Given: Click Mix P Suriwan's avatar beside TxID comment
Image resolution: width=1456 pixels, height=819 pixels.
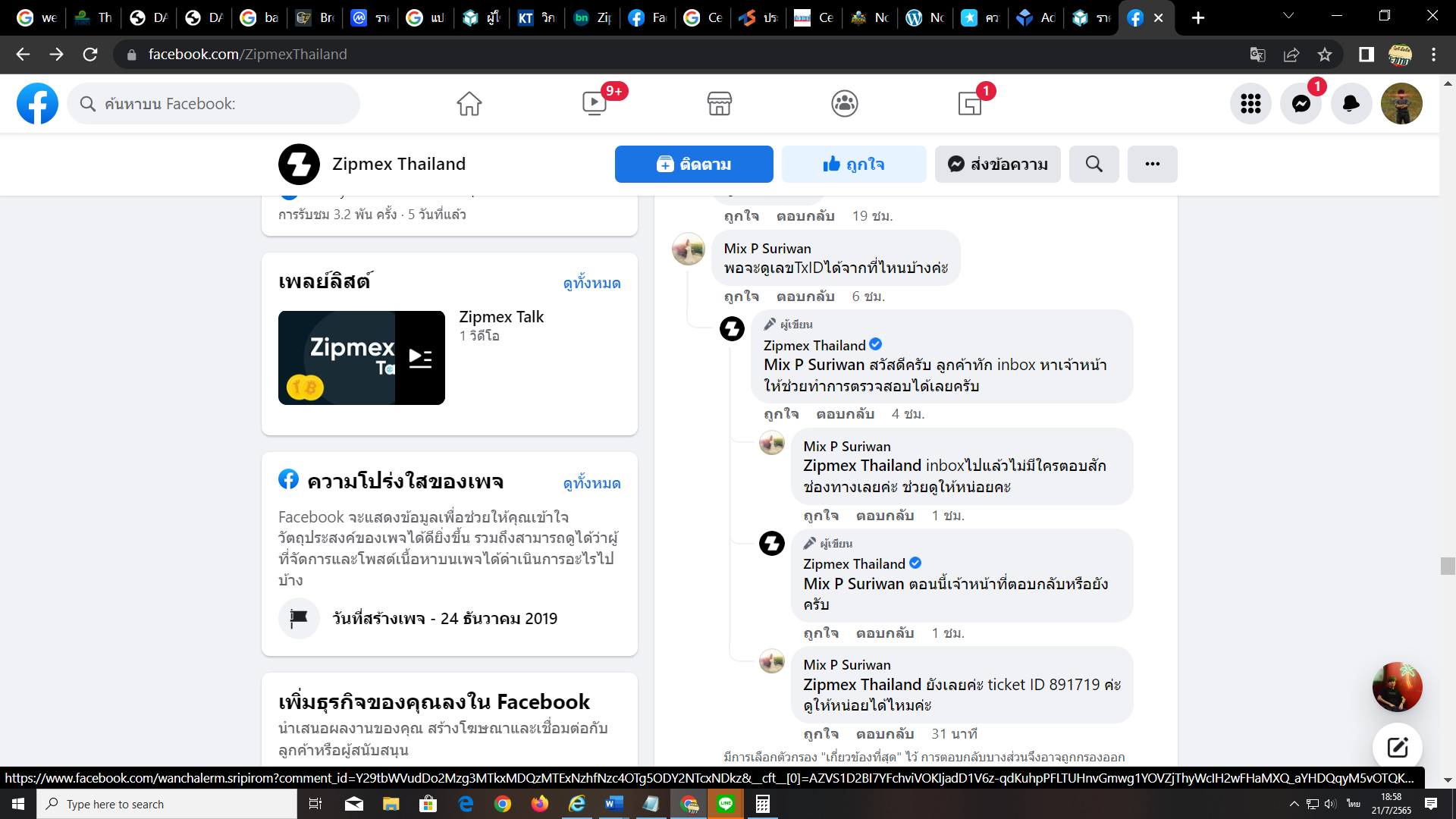Looking at the screenshot, I should (689, 249).
